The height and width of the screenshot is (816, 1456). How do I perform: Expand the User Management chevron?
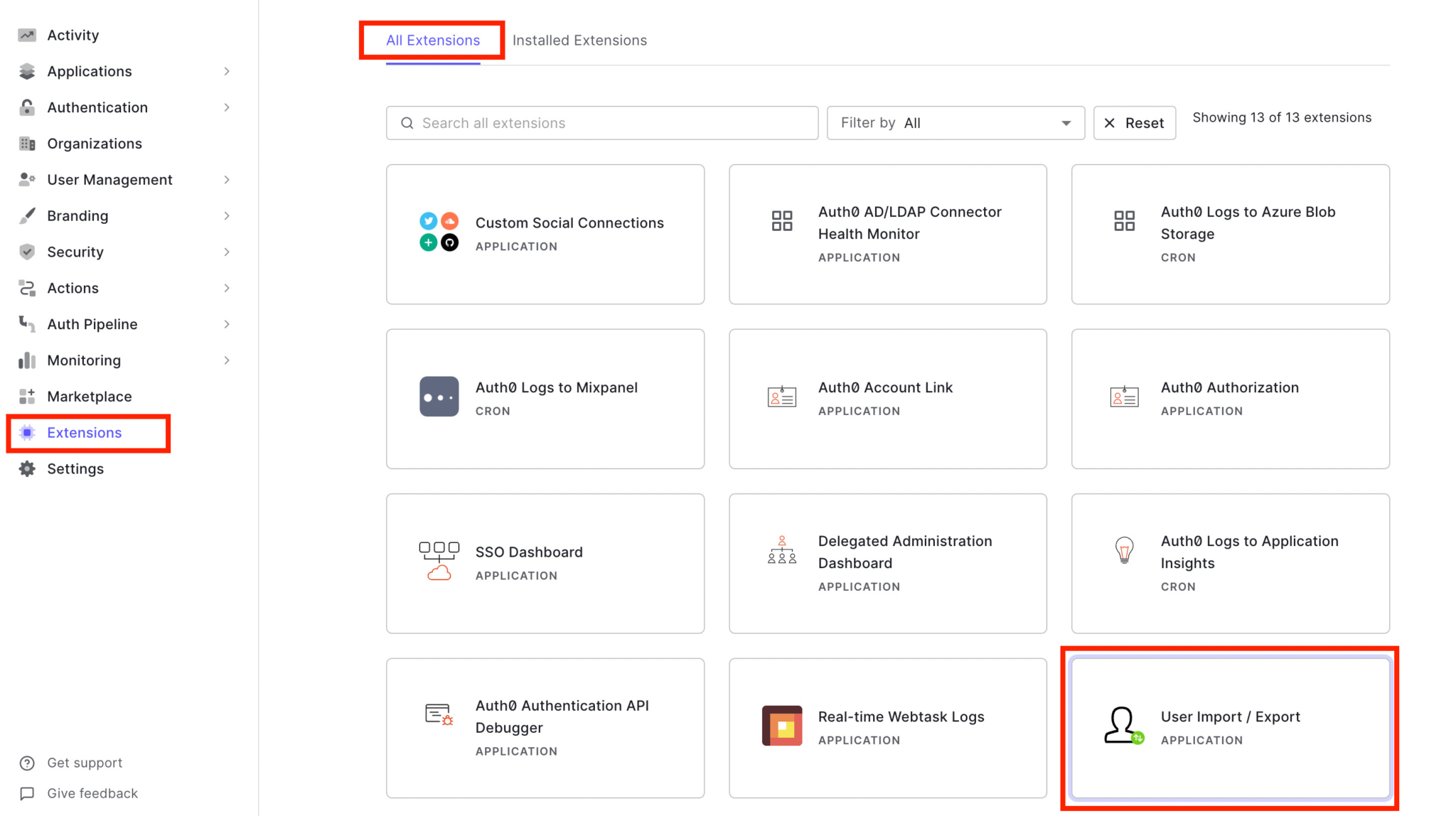pyautogui.click(x=227, y=180)
